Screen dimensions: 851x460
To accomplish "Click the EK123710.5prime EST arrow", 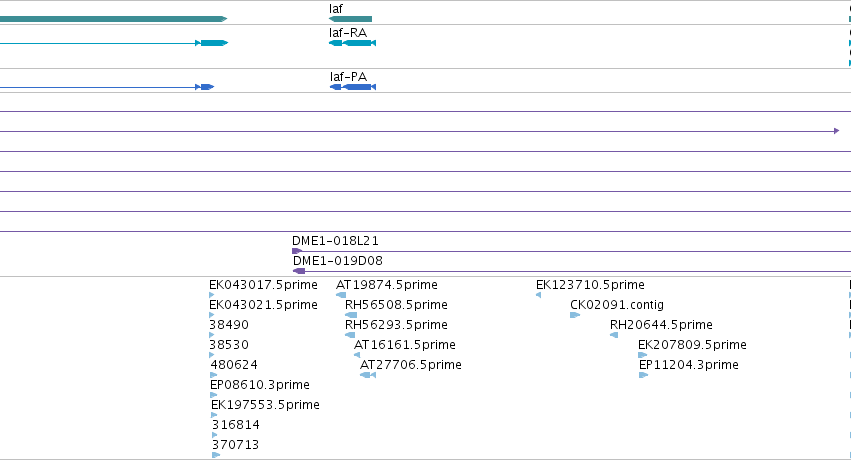I will point(538,295).
